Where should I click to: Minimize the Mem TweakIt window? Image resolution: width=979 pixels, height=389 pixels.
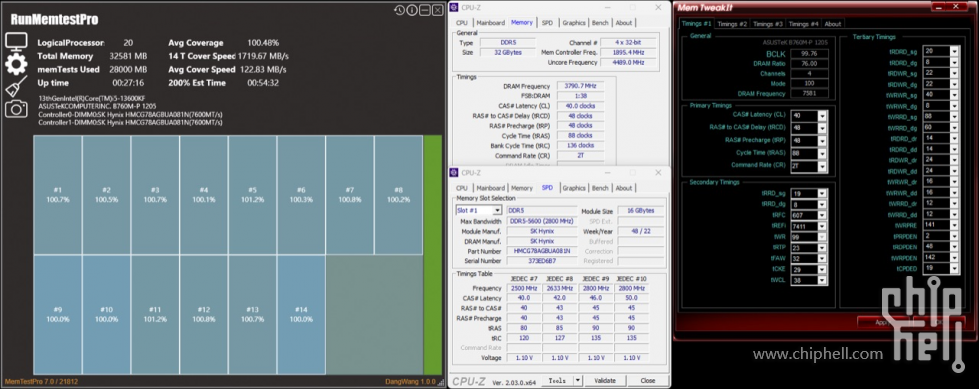(x=939, y=6)
